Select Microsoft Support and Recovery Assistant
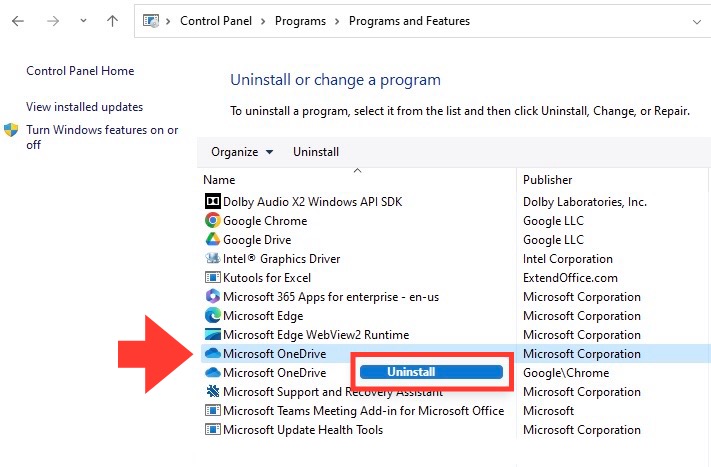 coord(333,392)
